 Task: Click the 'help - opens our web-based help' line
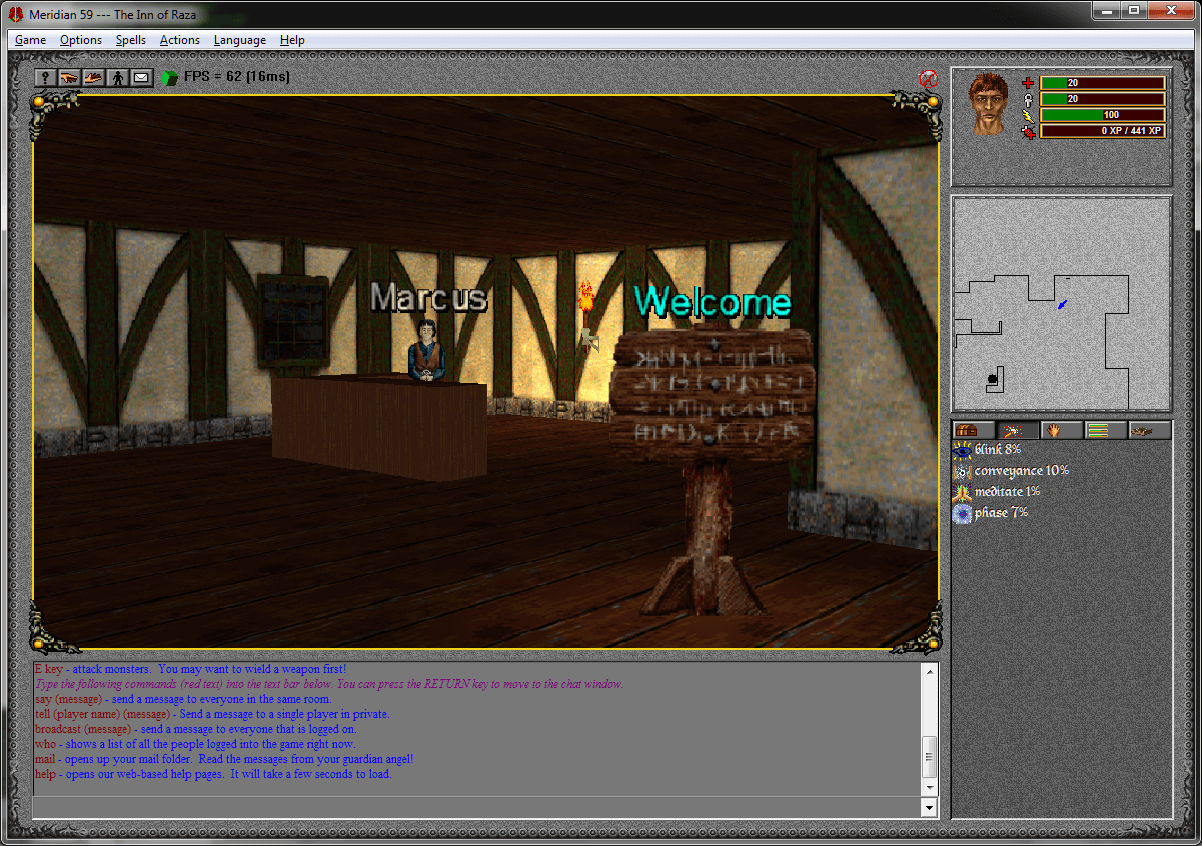point(213,774)
